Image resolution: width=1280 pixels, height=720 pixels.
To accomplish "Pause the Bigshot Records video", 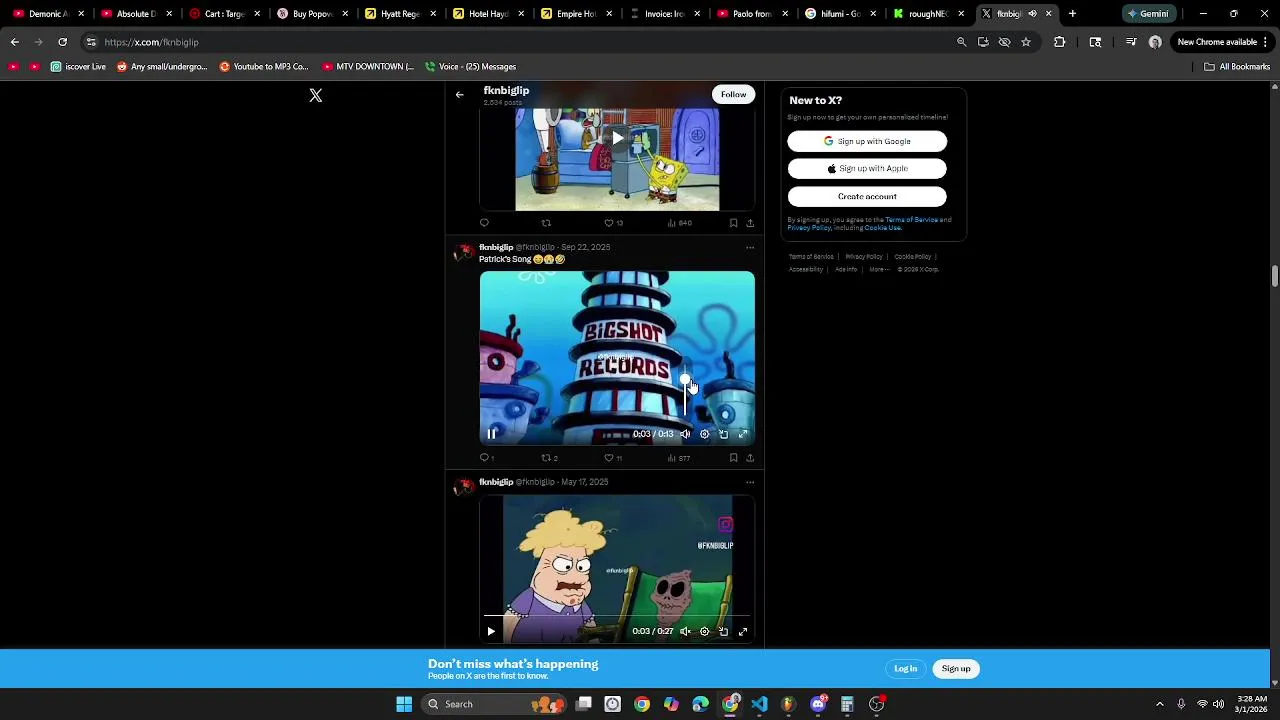I will (x=491, y=434).
